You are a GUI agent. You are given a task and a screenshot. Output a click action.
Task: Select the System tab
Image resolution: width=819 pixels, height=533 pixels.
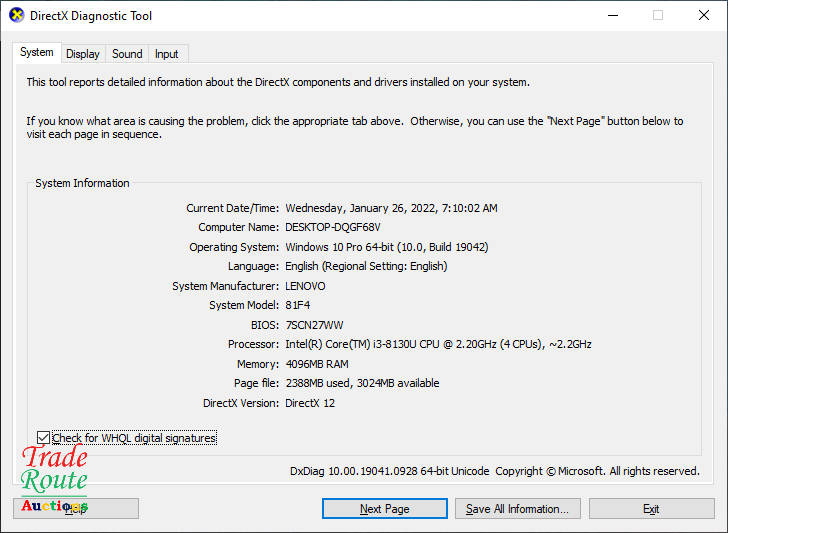pos(37,53)
